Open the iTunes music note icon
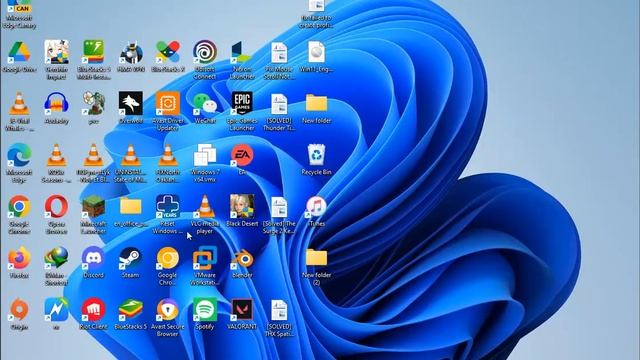 [x=316, y=207]
